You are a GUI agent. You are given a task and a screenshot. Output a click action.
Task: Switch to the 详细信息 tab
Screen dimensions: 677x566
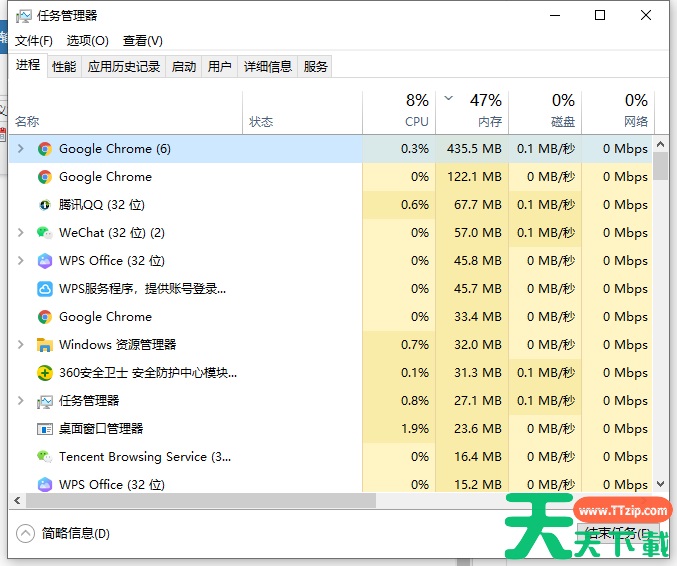click(x=268, y=66)
